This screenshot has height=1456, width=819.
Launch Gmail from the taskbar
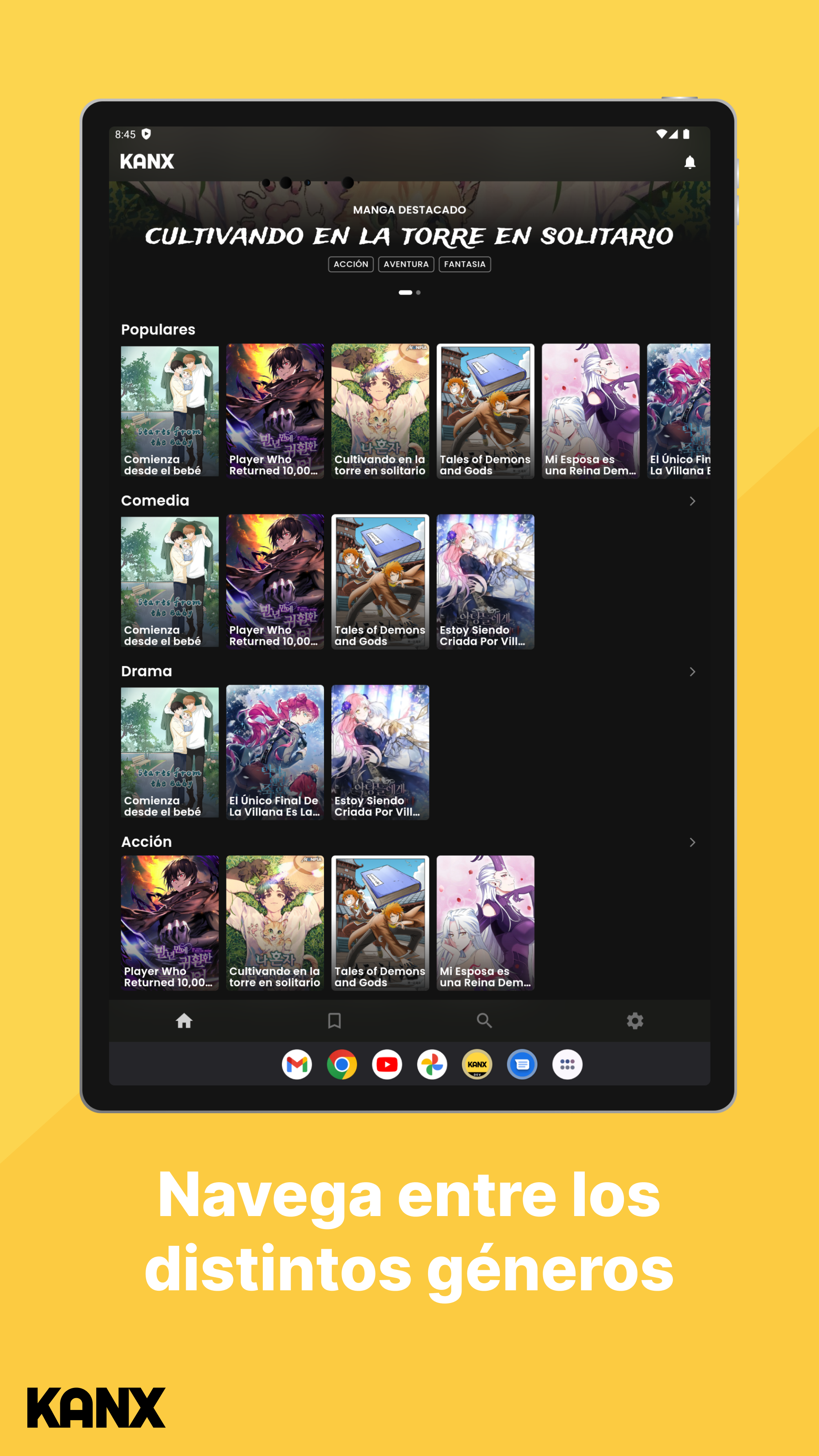pos(297,1064)
